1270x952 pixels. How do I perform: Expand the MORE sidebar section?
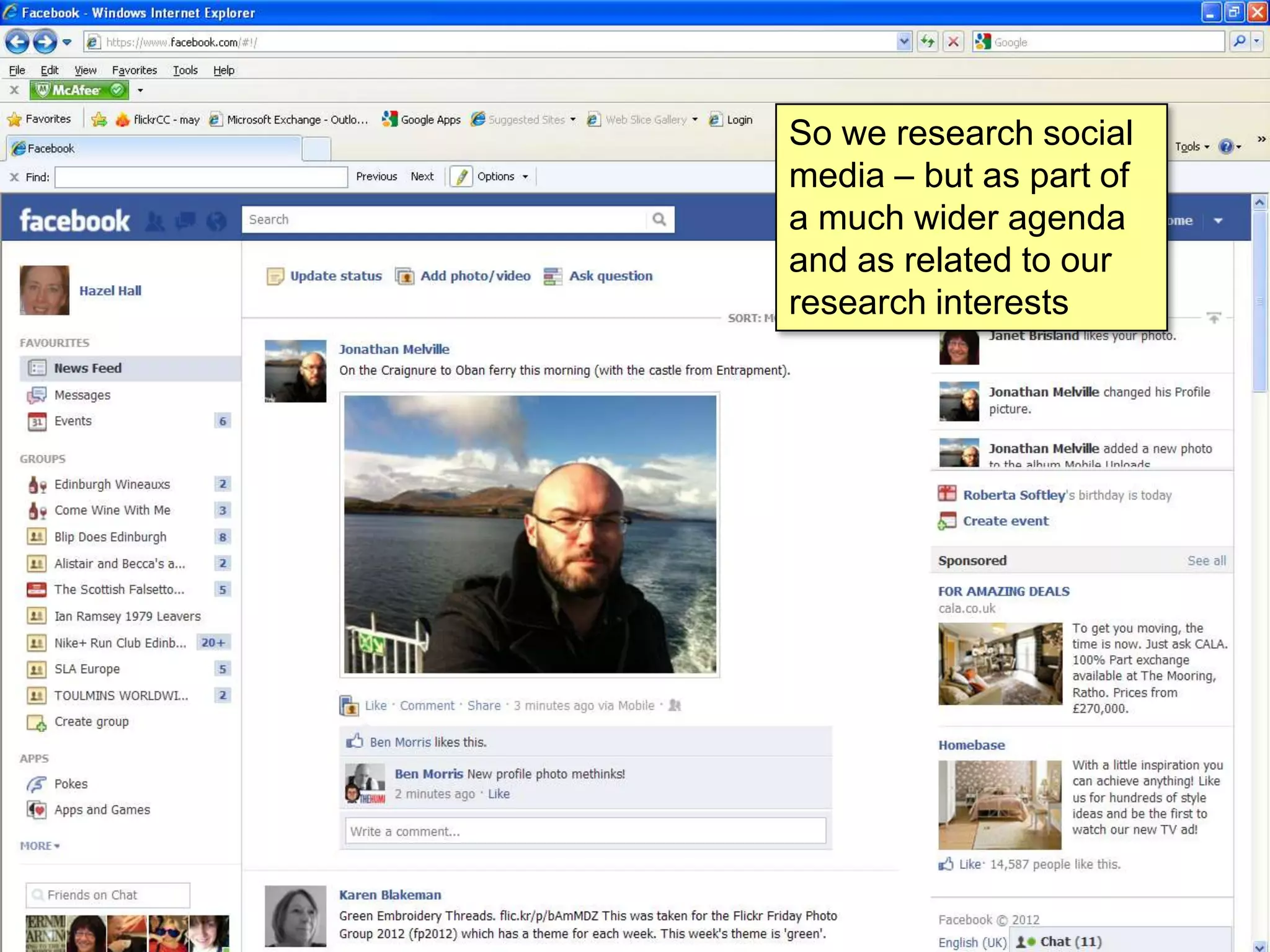[40, 846]
